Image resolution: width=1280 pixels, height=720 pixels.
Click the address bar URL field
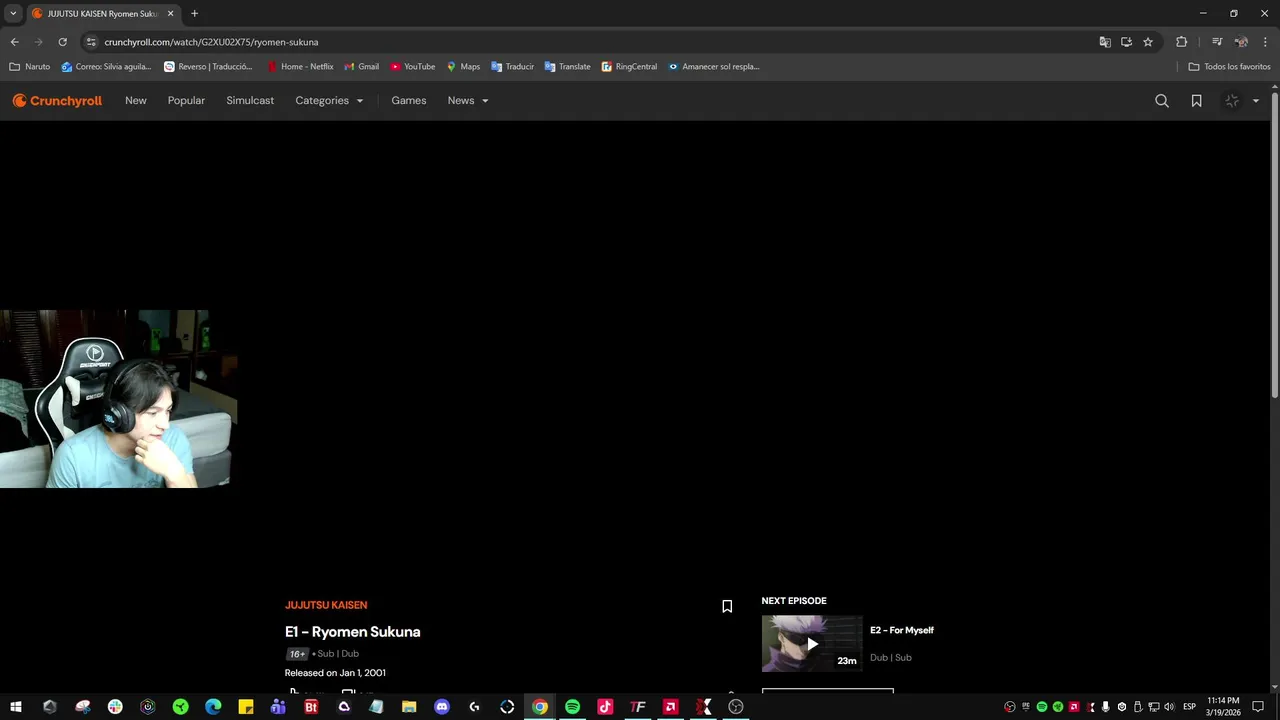point(590,42)
